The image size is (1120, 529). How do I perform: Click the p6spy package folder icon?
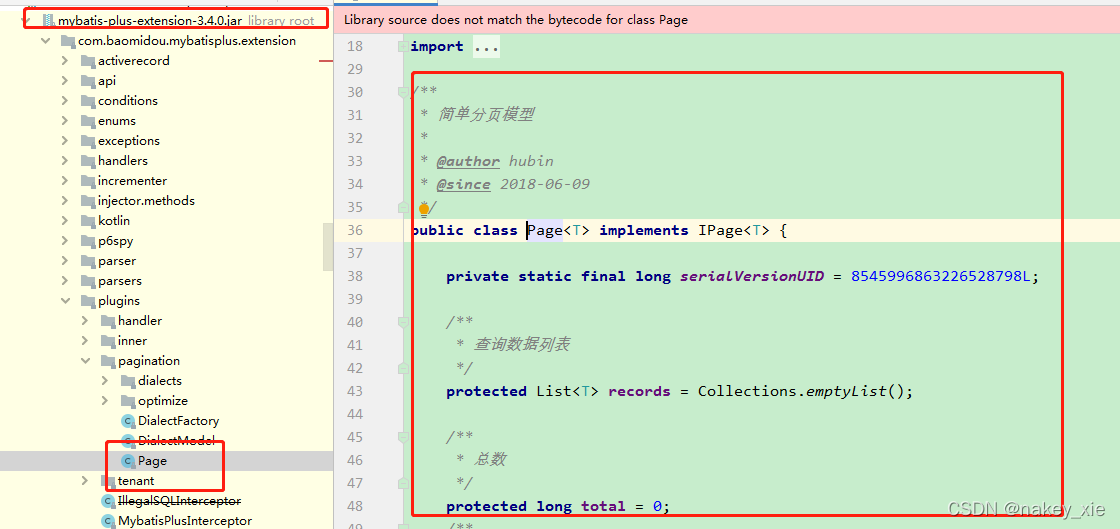[x=87, y=241]
